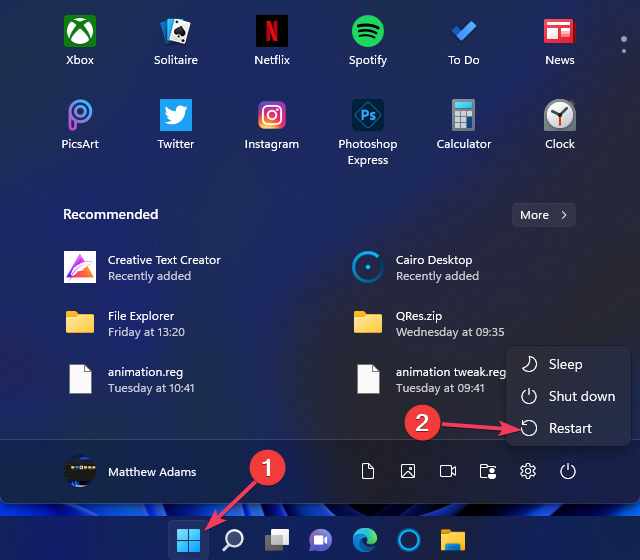
Task: Open the Videos folder icon
Action: pyautogui.click(x=448, y=471)
